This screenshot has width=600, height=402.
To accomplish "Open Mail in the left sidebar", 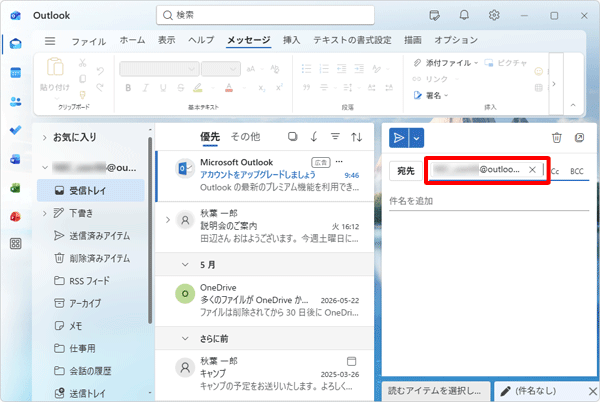I will pyautogui.click(x=15, y=44).
